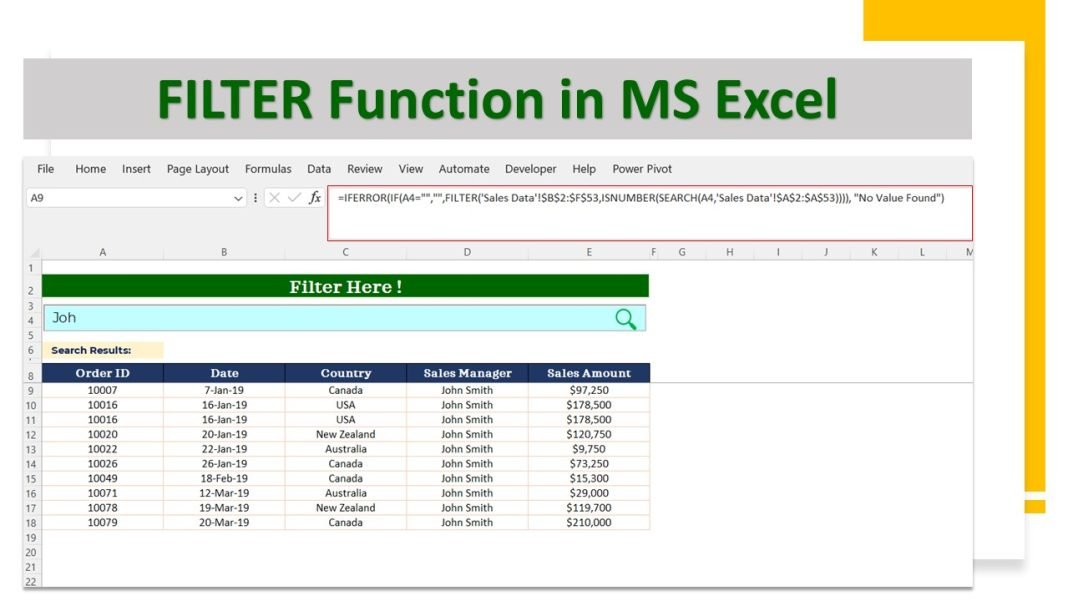Select the 18-Feb-19 date cell
This screenshot has height=601, width=1068.
click(x=224, y=478)
